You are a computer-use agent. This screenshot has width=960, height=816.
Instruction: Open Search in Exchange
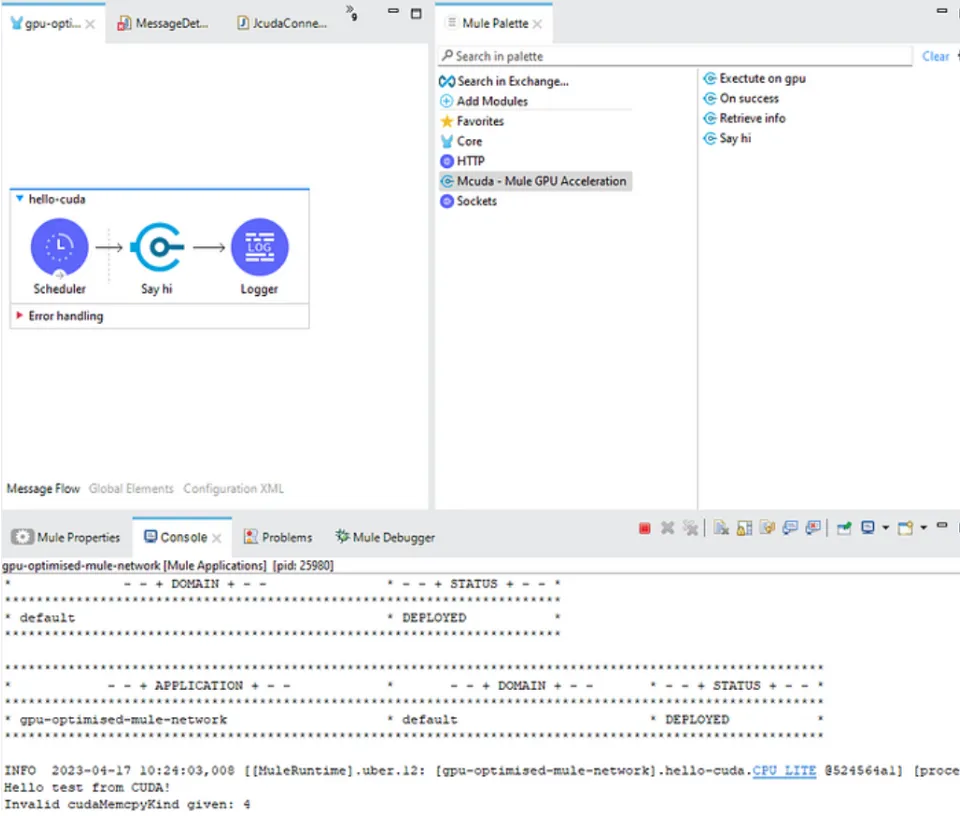(x=504, y=81)
